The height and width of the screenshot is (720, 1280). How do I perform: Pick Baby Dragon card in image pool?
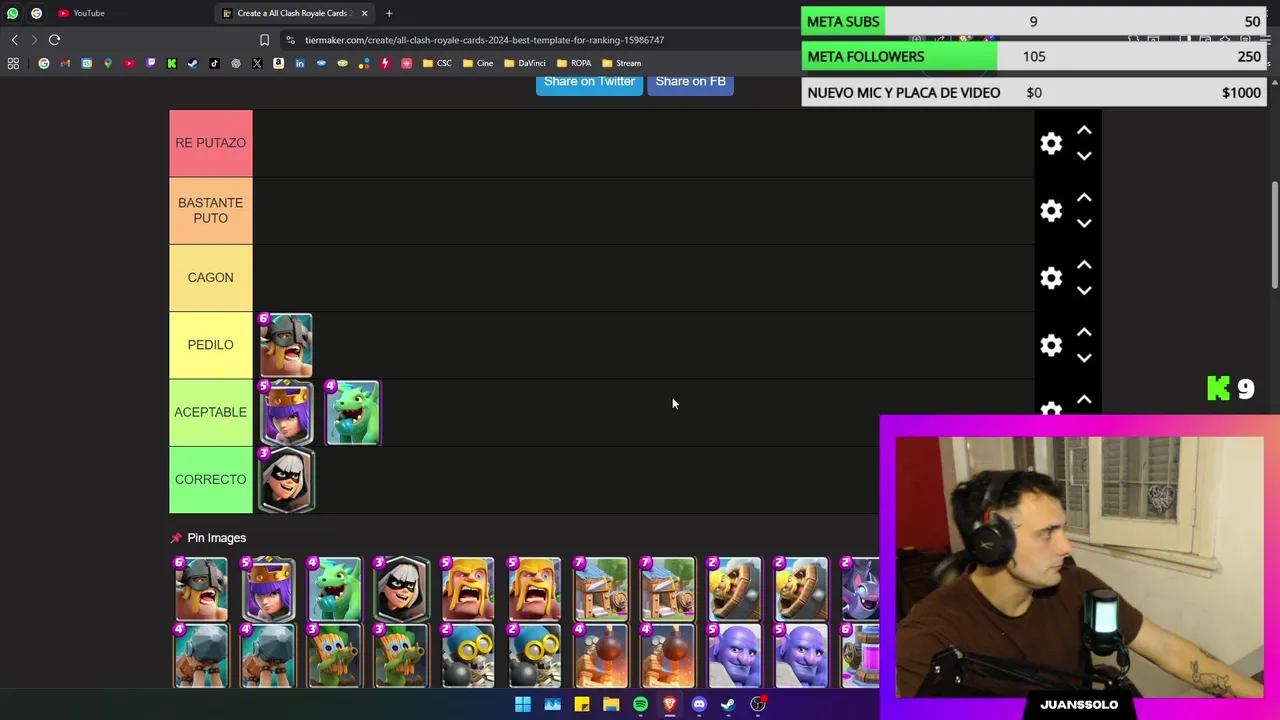(x=334, y=590)
